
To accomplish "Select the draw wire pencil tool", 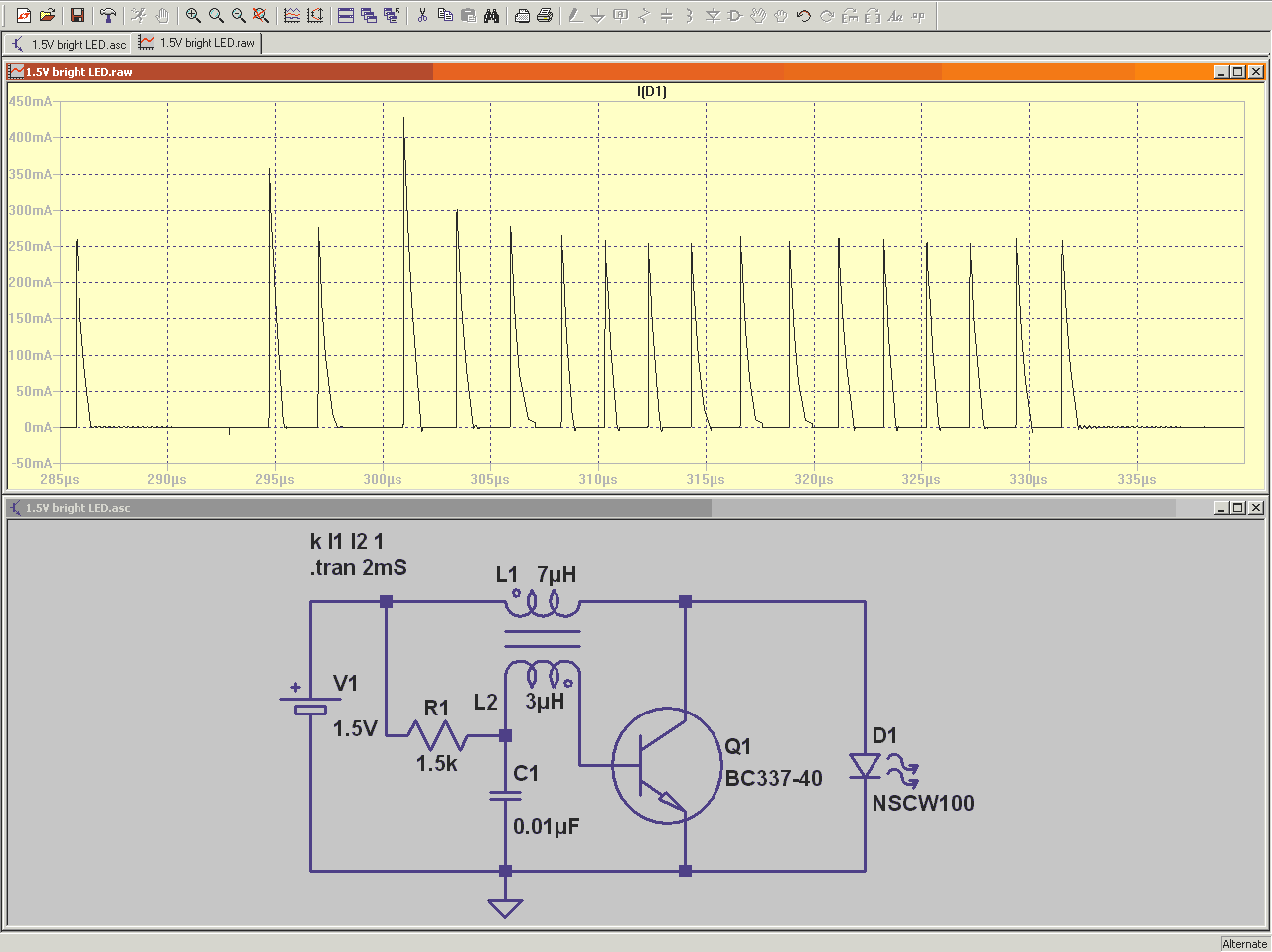I will coord(575,16).
